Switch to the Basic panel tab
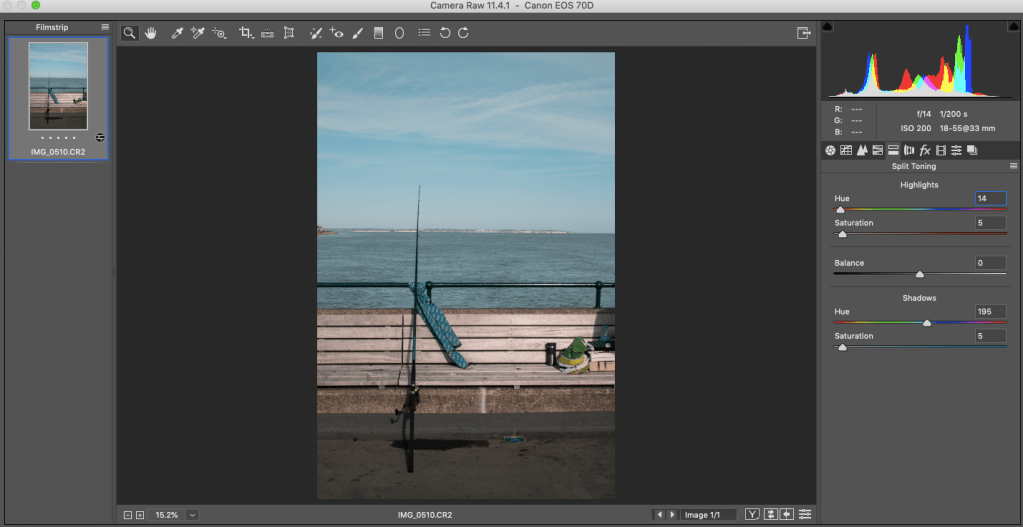 click(830, 150)
